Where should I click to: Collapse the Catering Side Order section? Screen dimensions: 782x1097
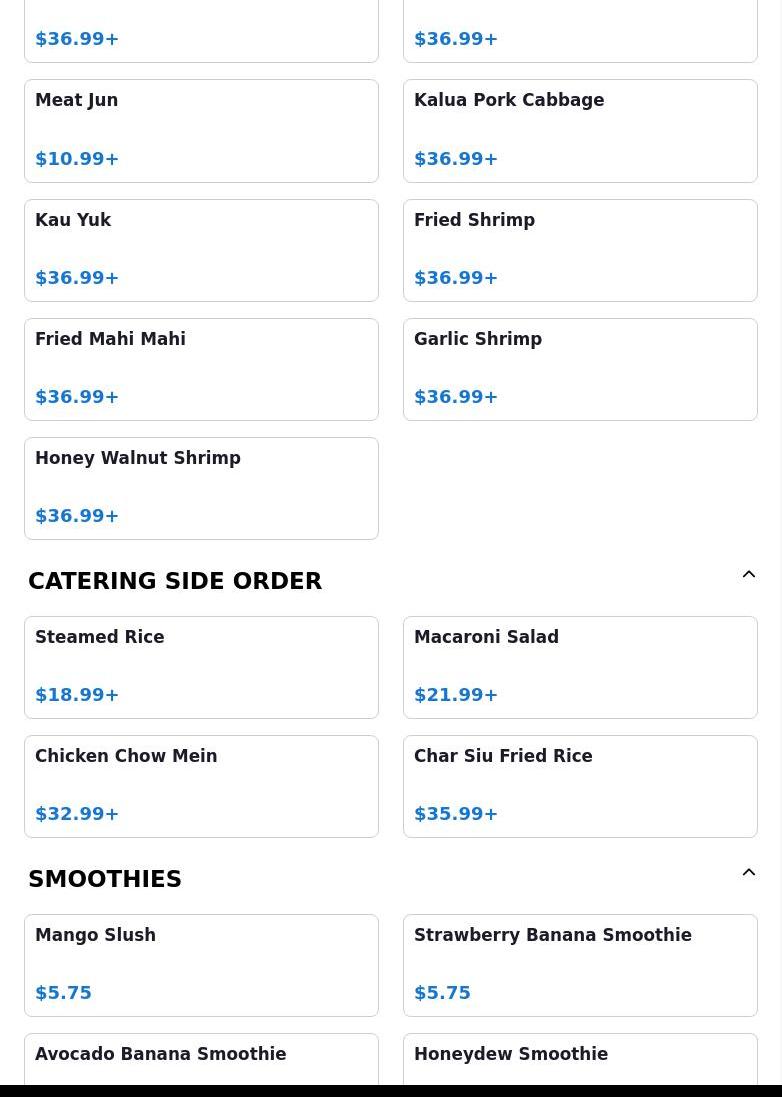coord(748,575)
